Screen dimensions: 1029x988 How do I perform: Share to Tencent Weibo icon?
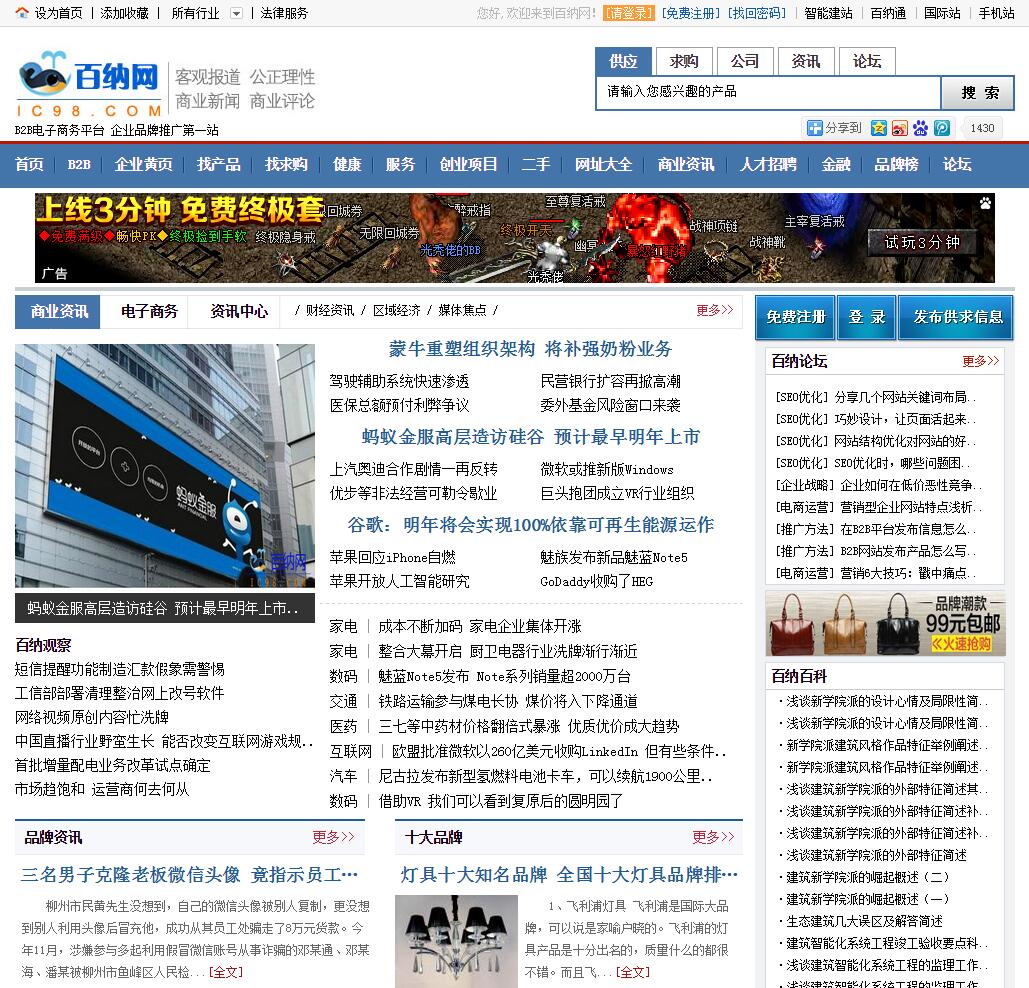(x=942, y=128)
